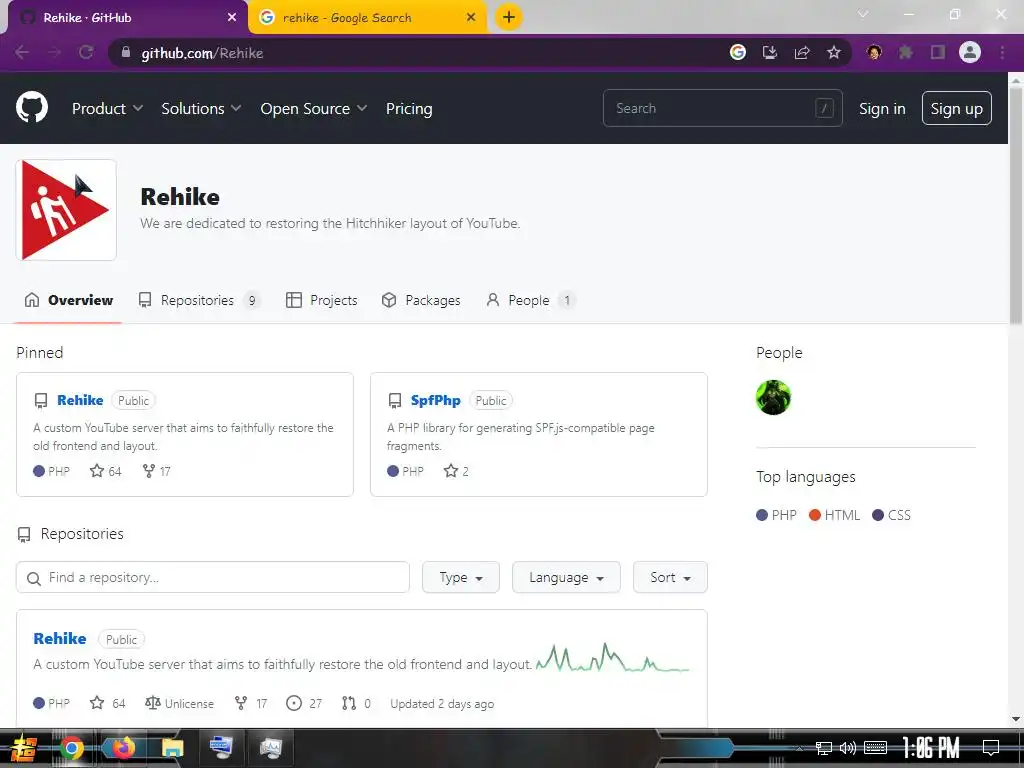Open the volume icon in system tray

tap(848, 748)
